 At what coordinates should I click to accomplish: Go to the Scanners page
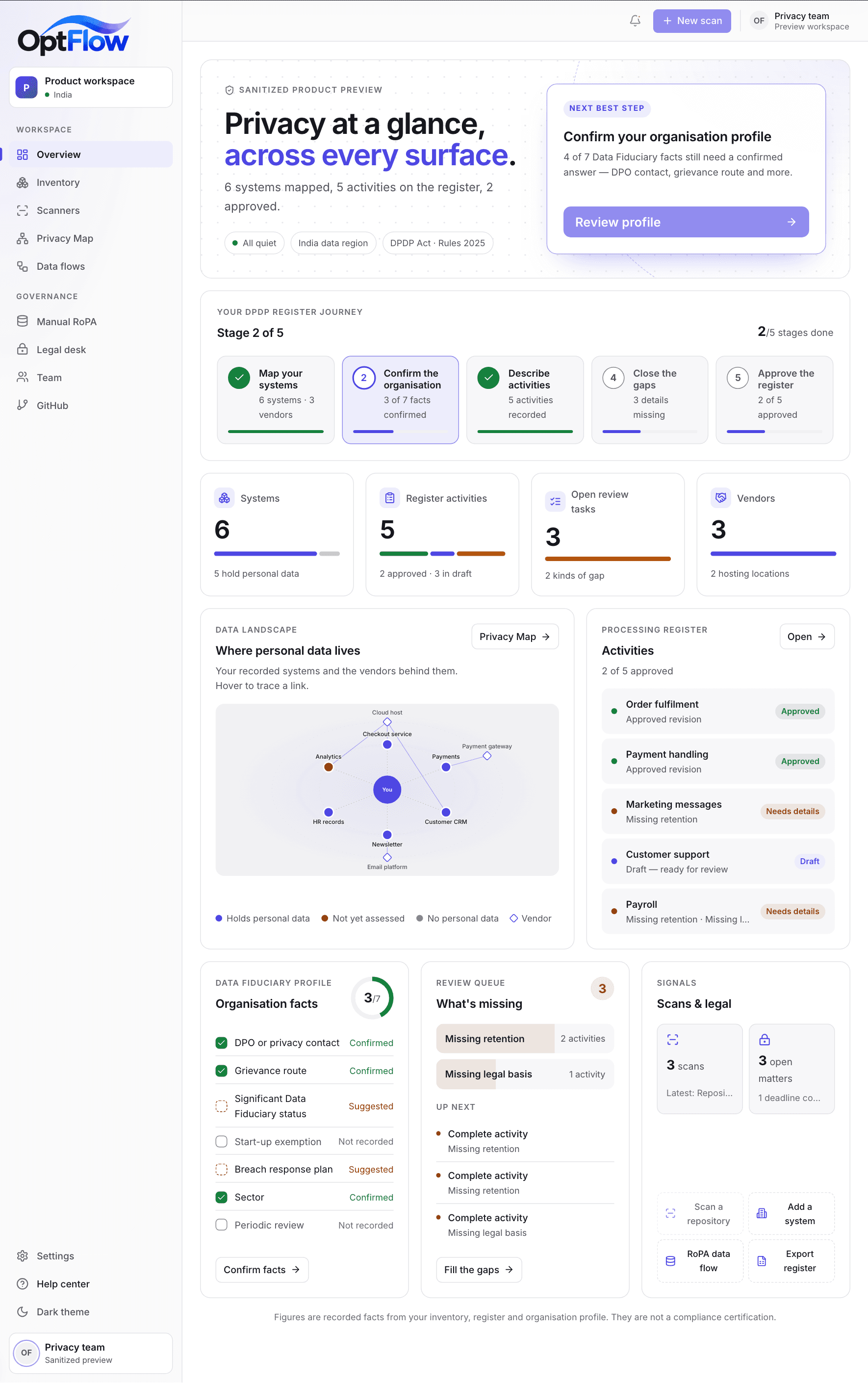tap(91, 211)
